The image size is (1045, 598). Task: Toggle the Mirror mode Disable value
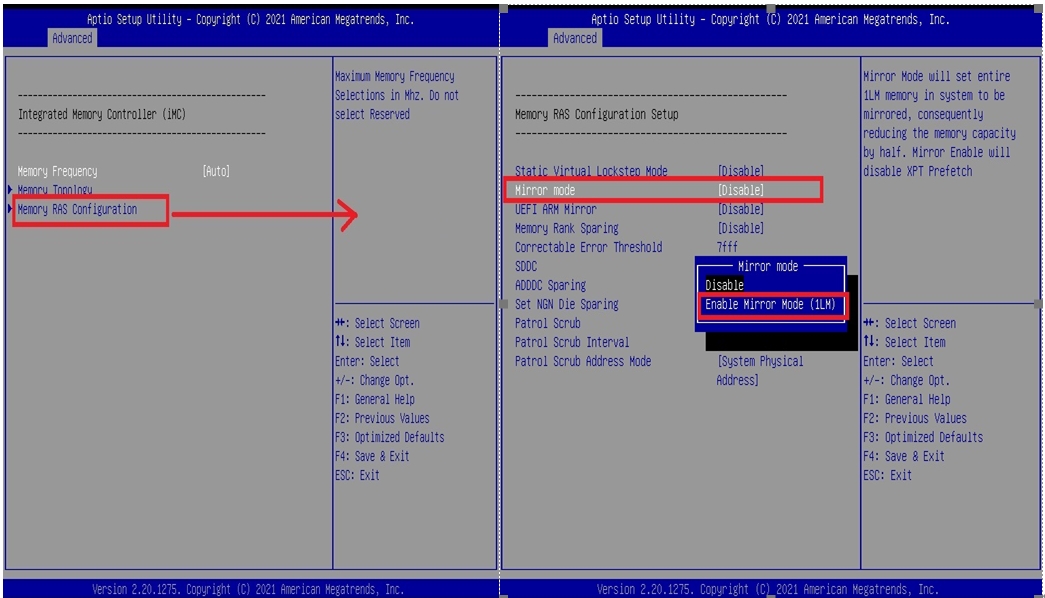[x=740, y=190]
